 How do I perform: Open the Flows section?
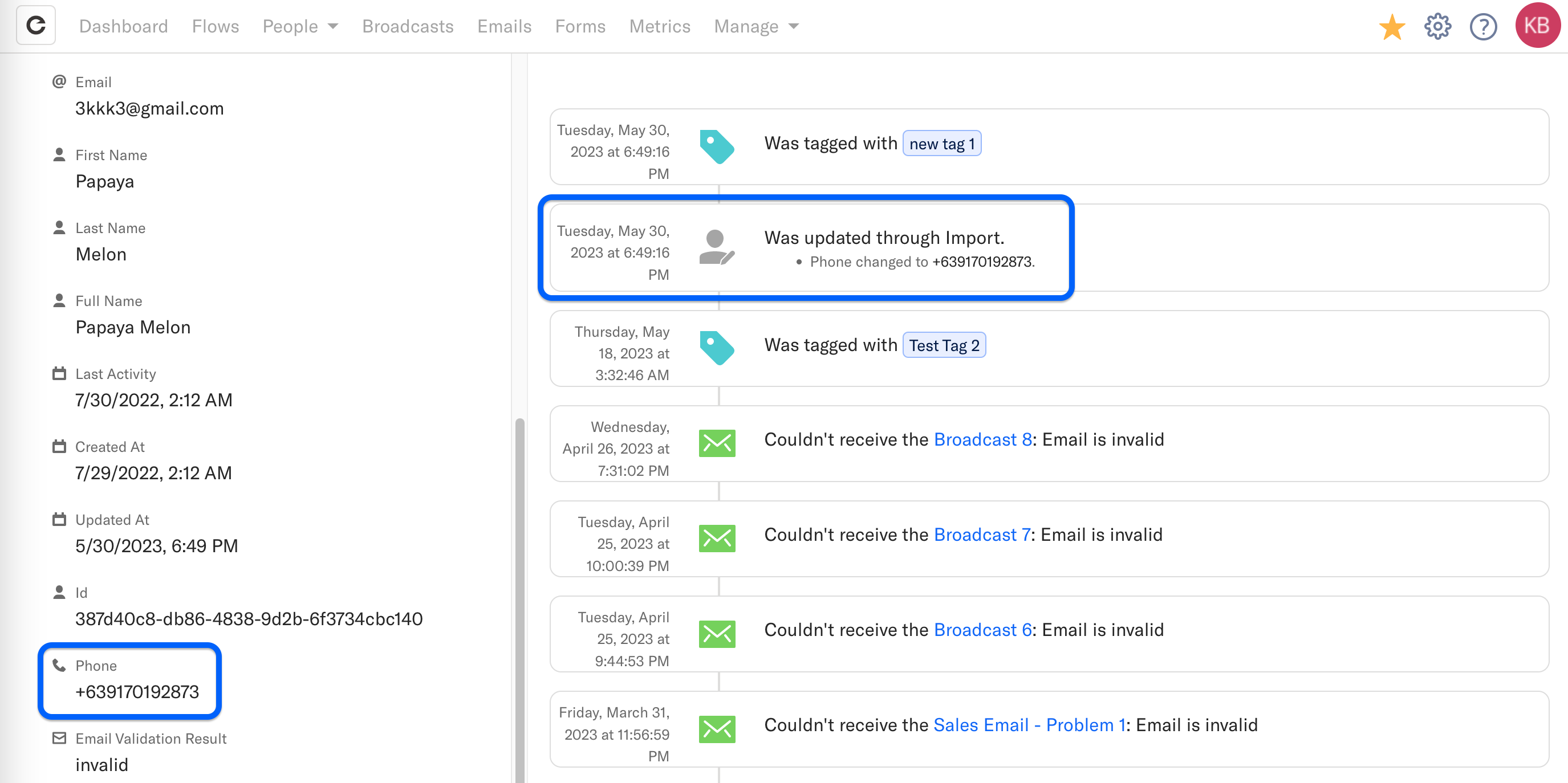[x=216, y=26]
